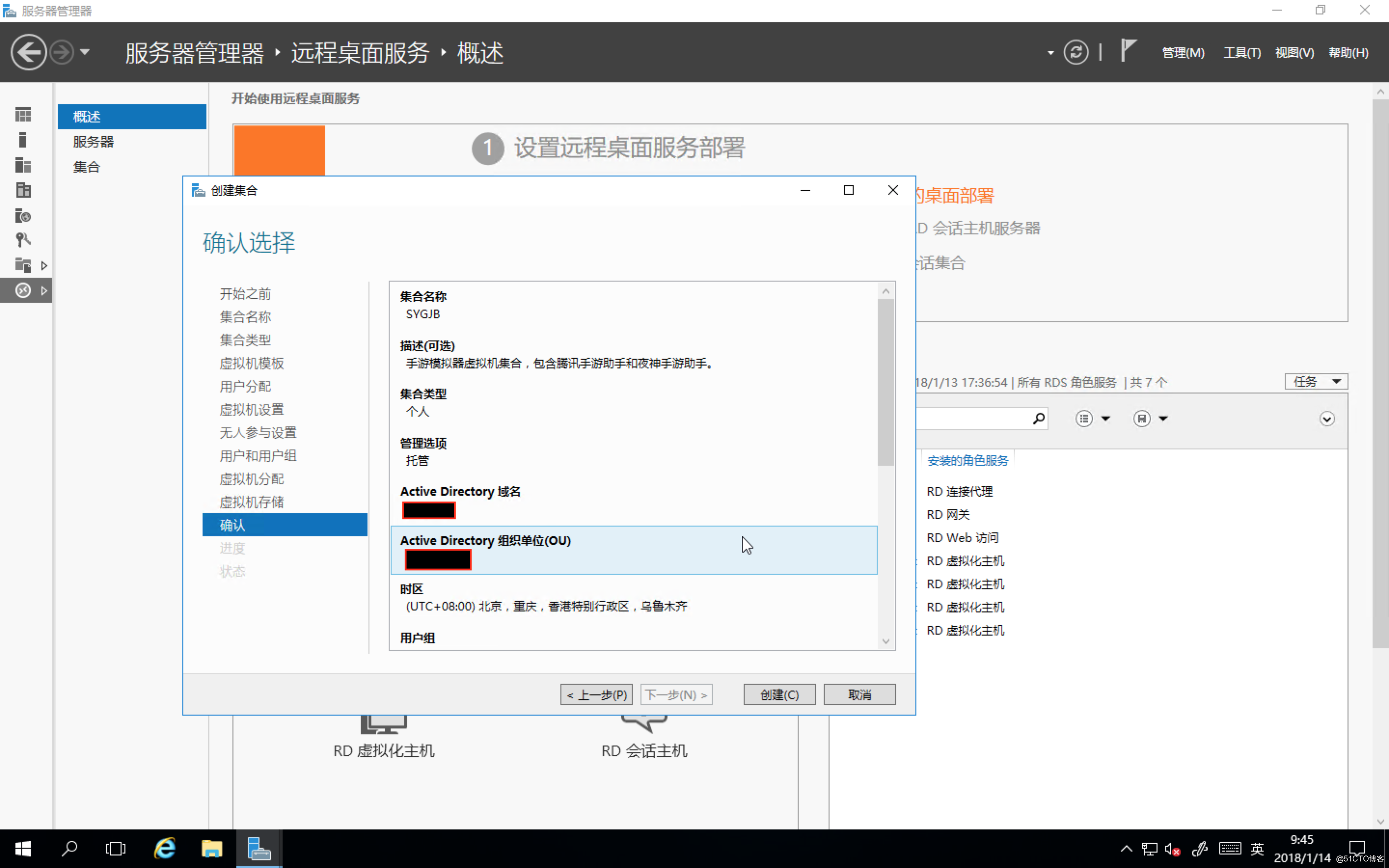Click the back navigation arrow in Server Manager
The width and height of the screenshot is (1389, 868).
(x=28, y=52)
